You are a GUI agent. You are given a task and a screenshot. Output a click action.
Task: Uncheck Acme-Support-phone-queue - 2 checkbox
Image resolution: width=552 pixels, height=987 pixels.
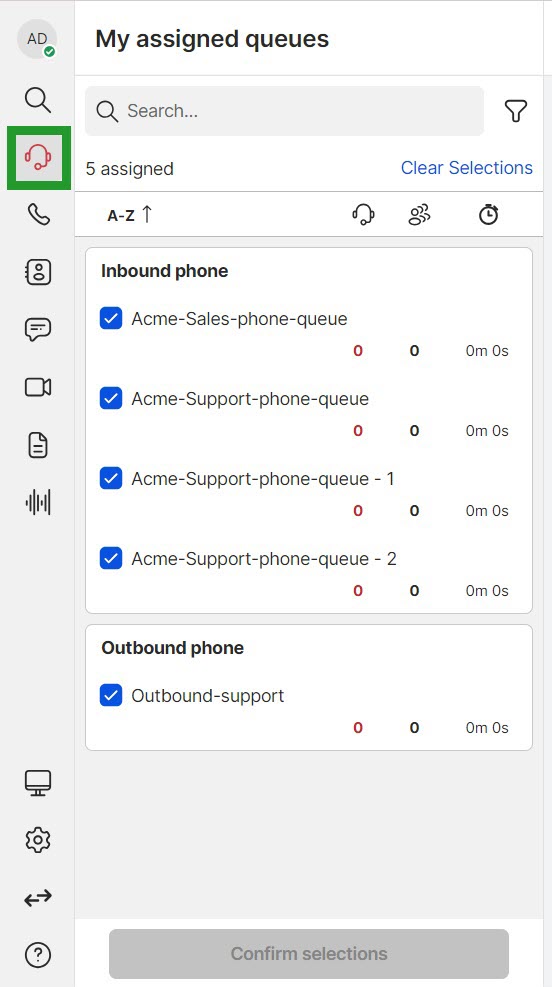pyautogui.click(x=111, y=558)
